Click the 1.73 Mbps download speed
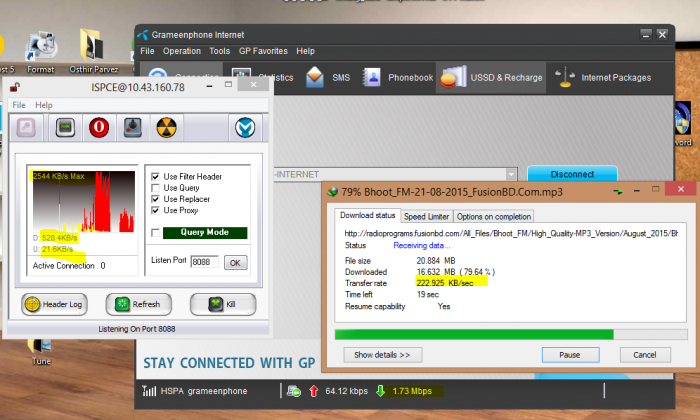Viewport: 700px width, 420px height. [x=412, y=391]
